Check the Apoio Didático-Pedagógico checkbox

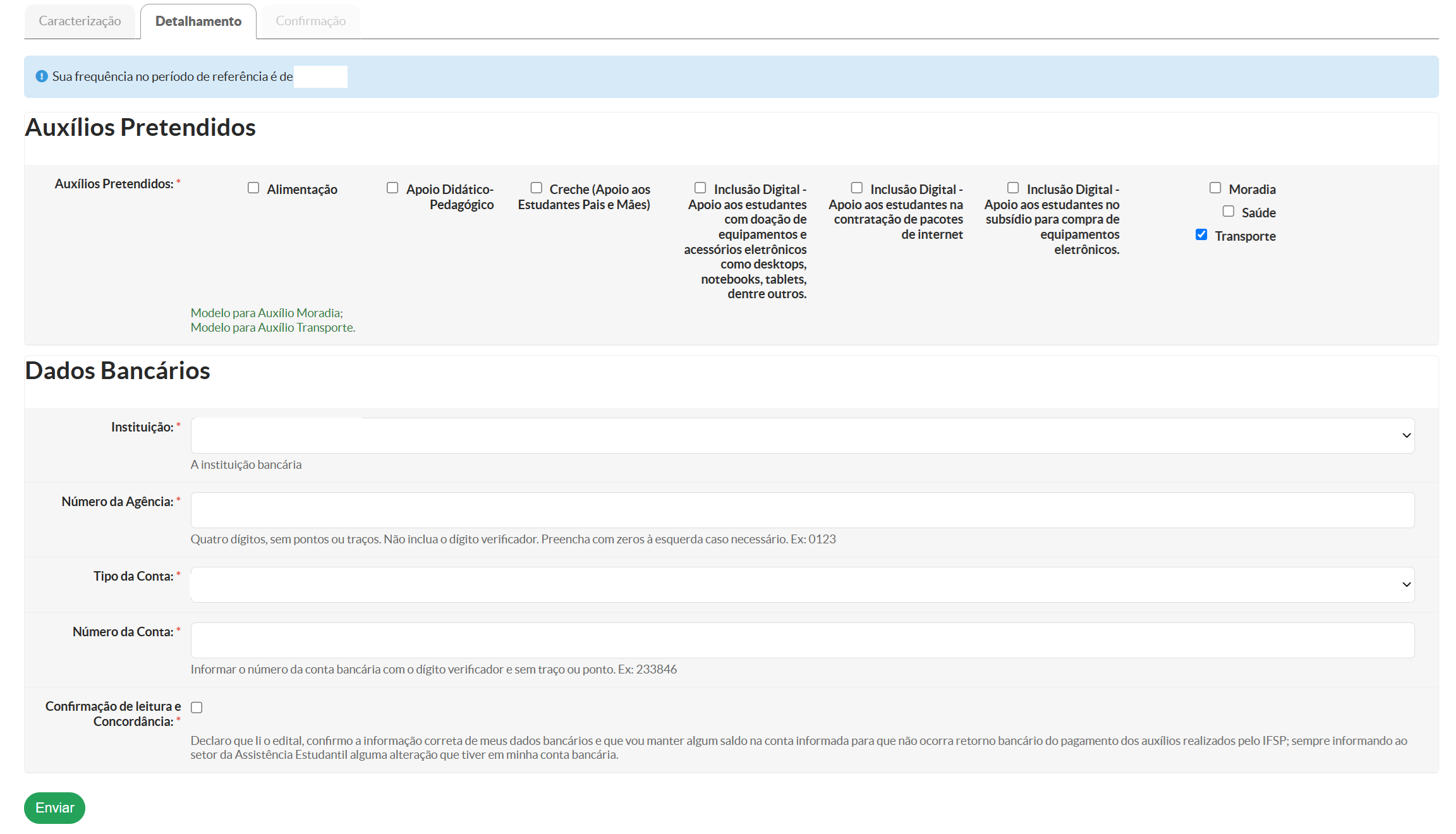[x=392, y=188]
